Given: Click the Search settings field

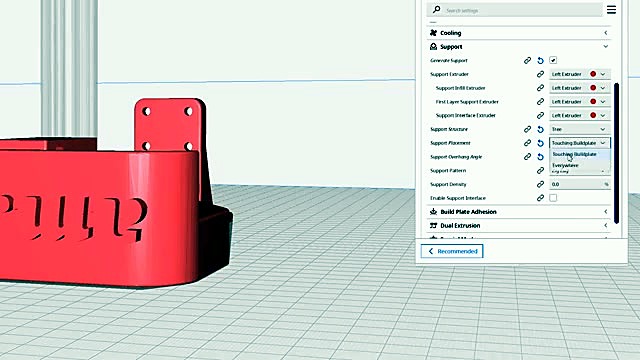Looking at the screenshot, I should [515, 10].
